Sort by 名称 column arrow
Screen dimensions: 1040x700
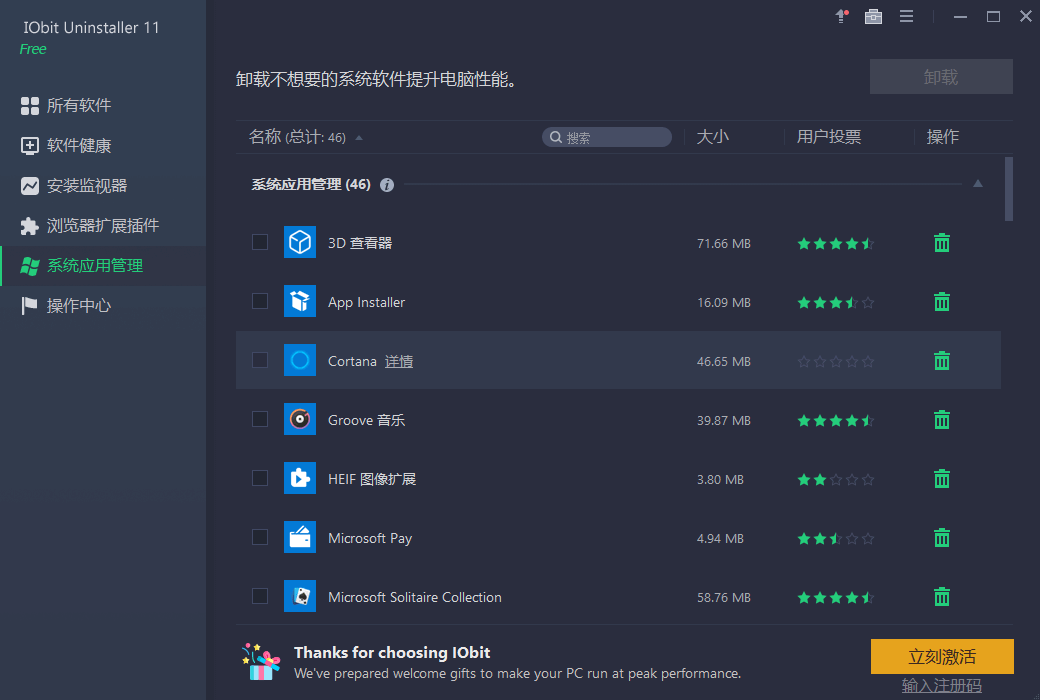359,138
